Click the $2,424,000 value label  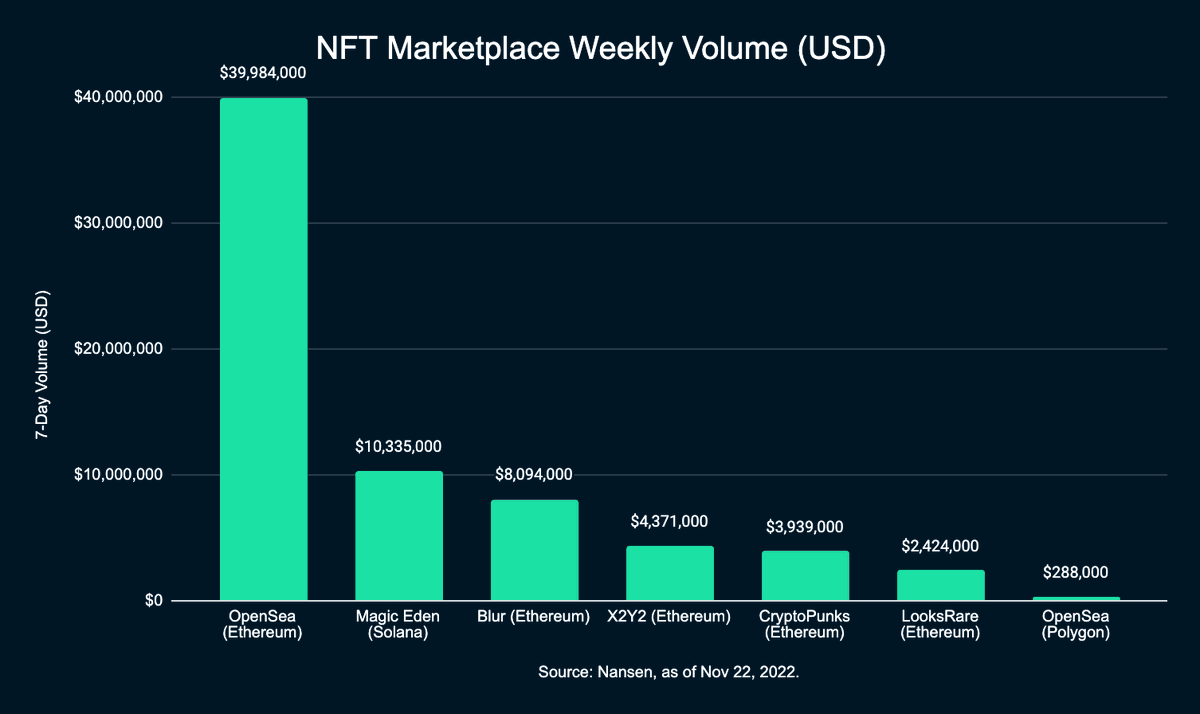940,546
